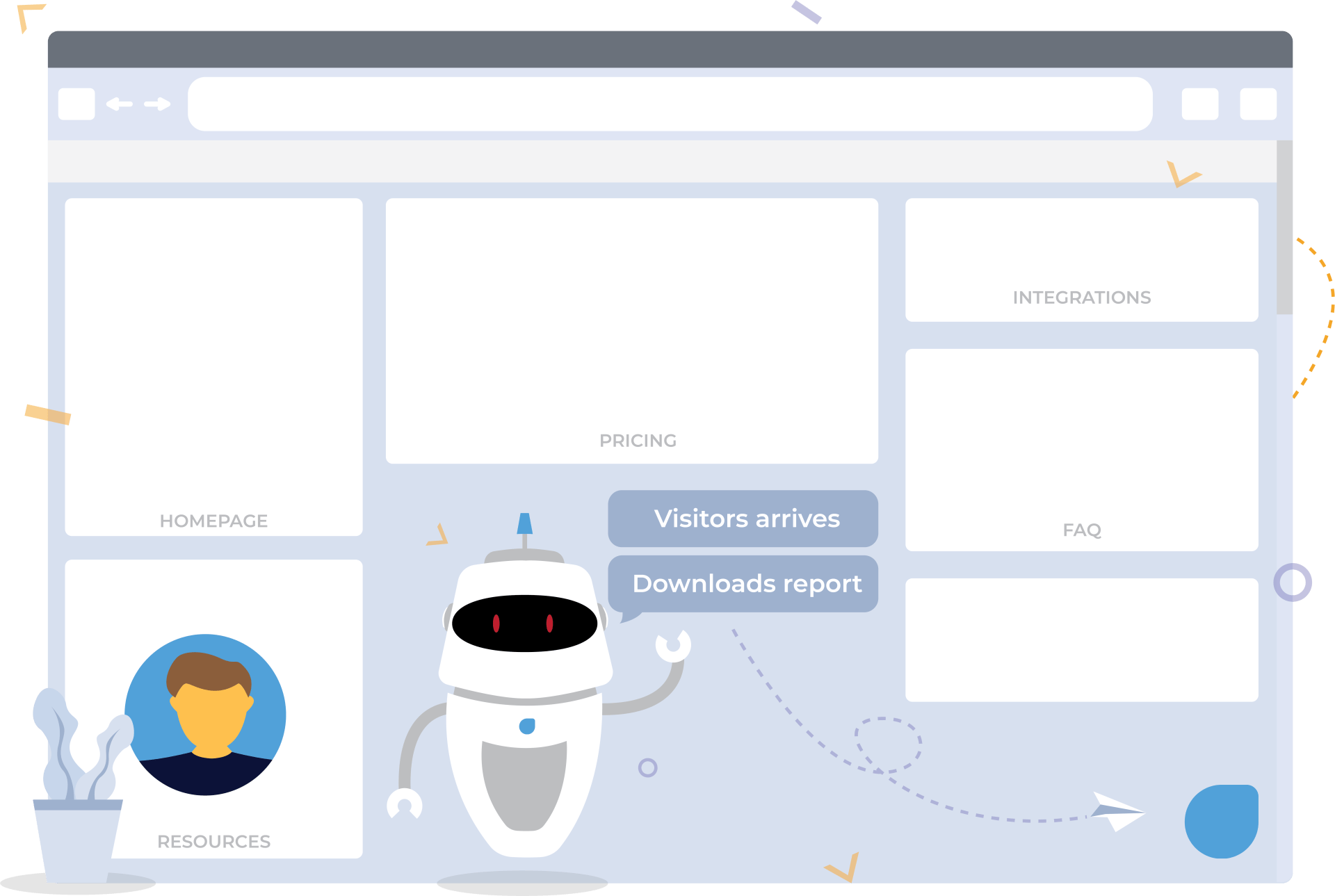Click the browser back arrow

point(119,104)
